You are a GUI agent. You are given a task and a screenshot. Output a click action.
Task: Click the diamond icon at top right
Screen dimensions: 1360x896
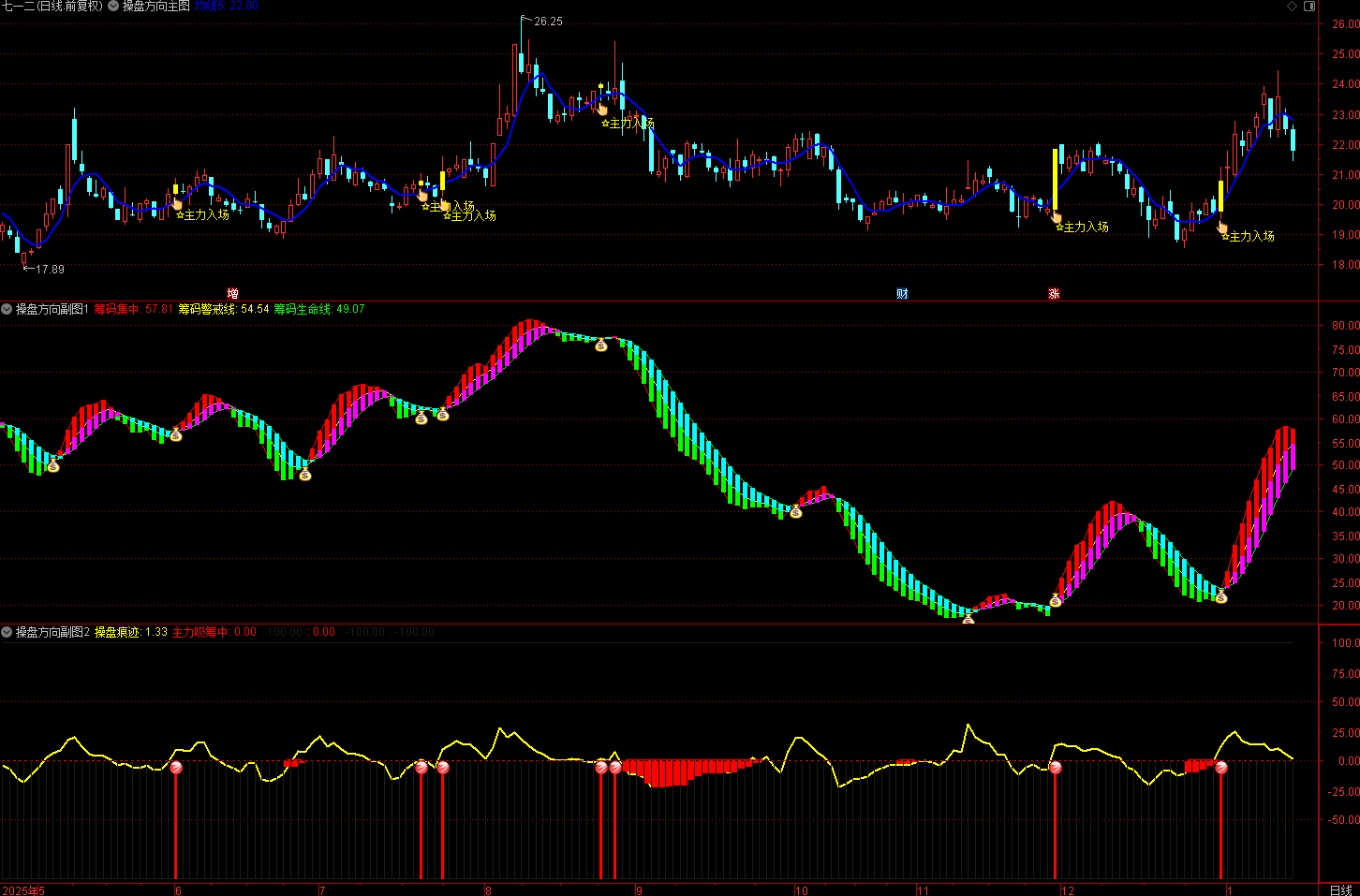(x=1292, y=6)
